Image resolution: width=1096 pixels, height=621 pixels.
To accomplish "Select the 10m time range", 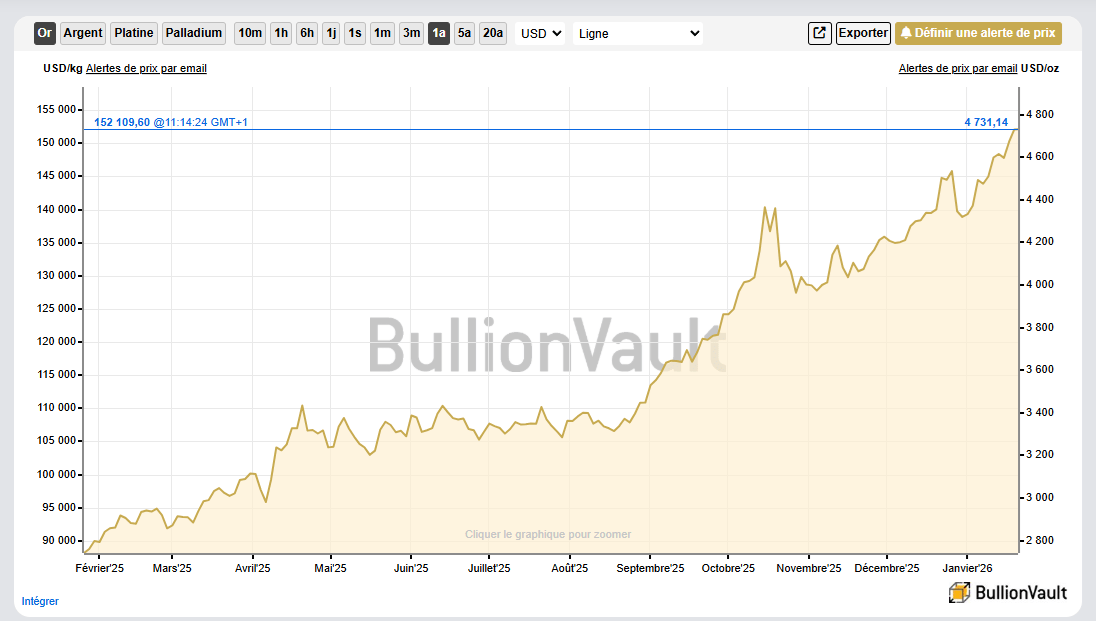I will point(250,33).
